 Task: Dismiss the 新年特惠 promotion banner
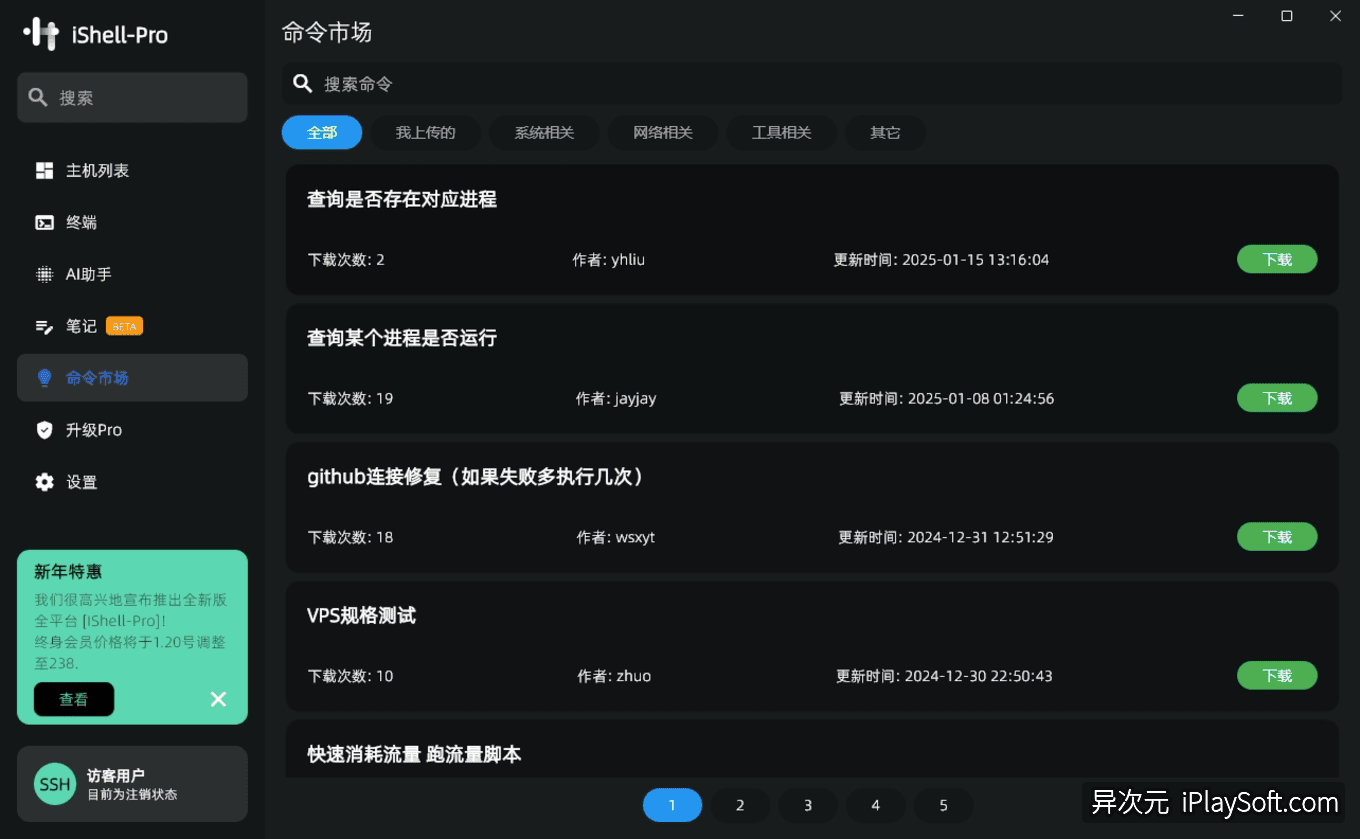(x=218, y=699)
